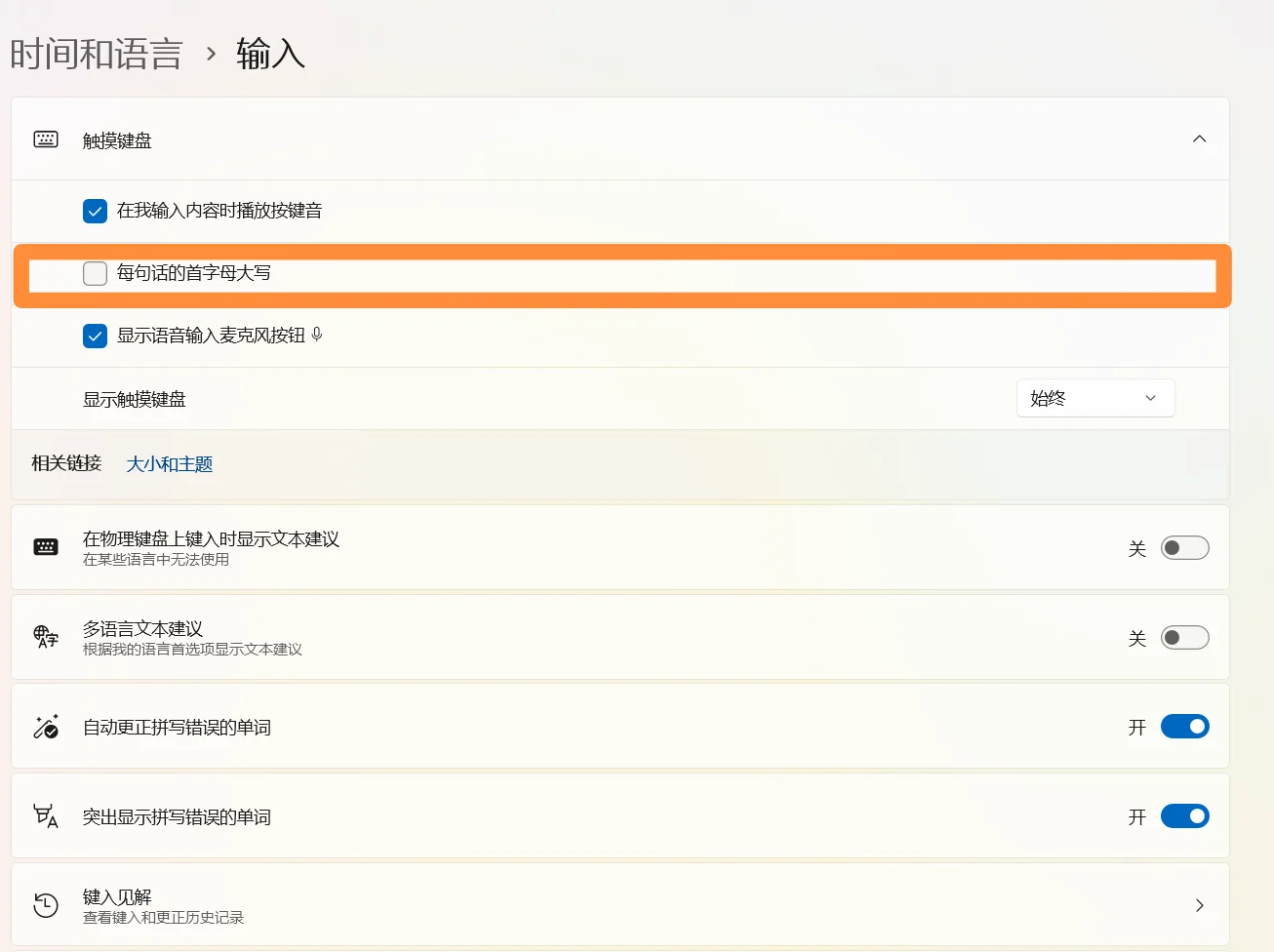
Task: Turn off 自动更正拼写错误的单词
Action: point(1184,726)
